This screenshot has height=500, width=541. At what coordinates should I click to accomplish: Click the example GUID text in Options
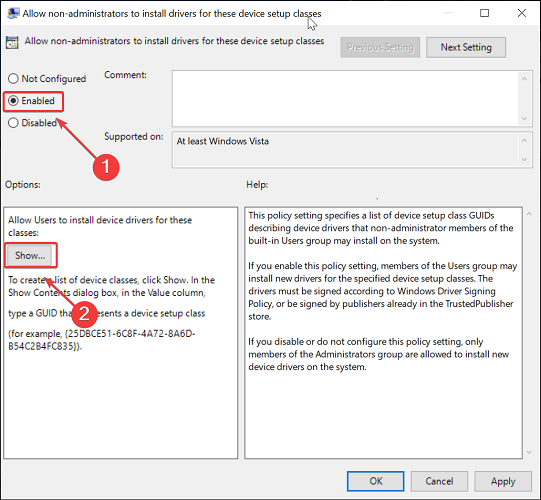[102, 340]
